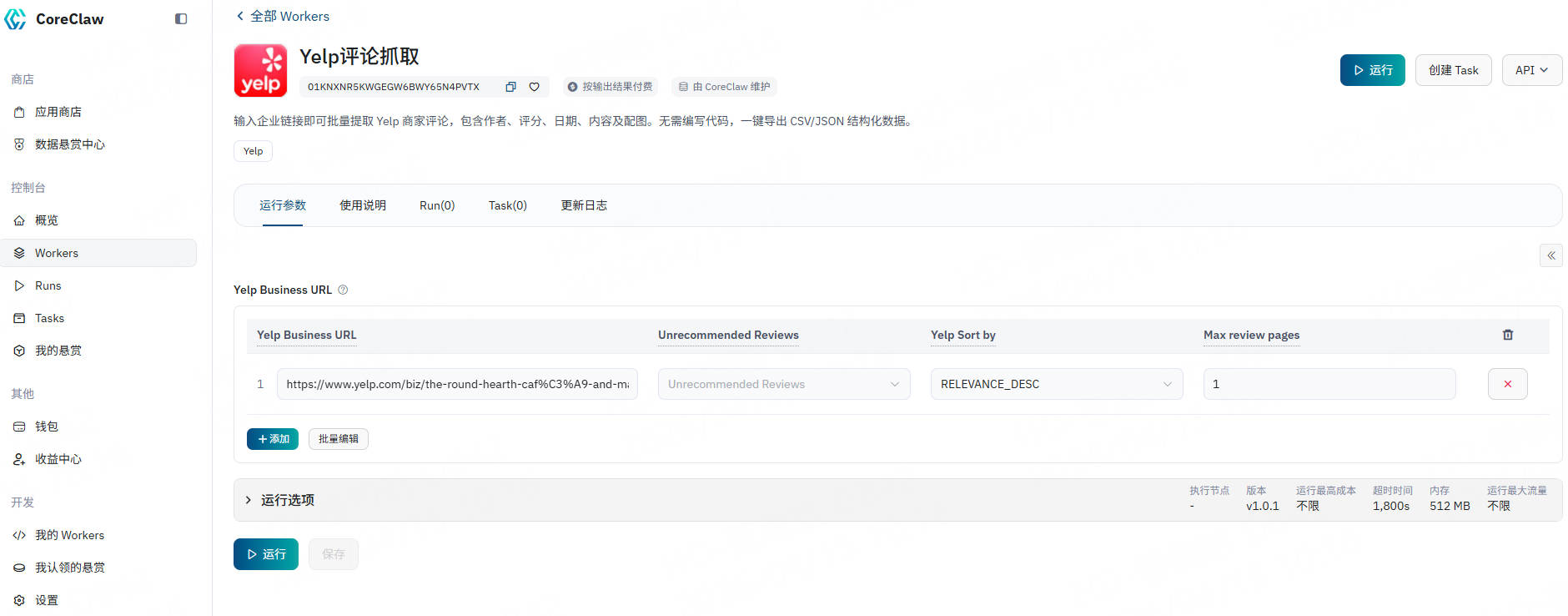Go back to 全部 Workers
This screenshot has width=1568, height=616.
click(283, 16)
